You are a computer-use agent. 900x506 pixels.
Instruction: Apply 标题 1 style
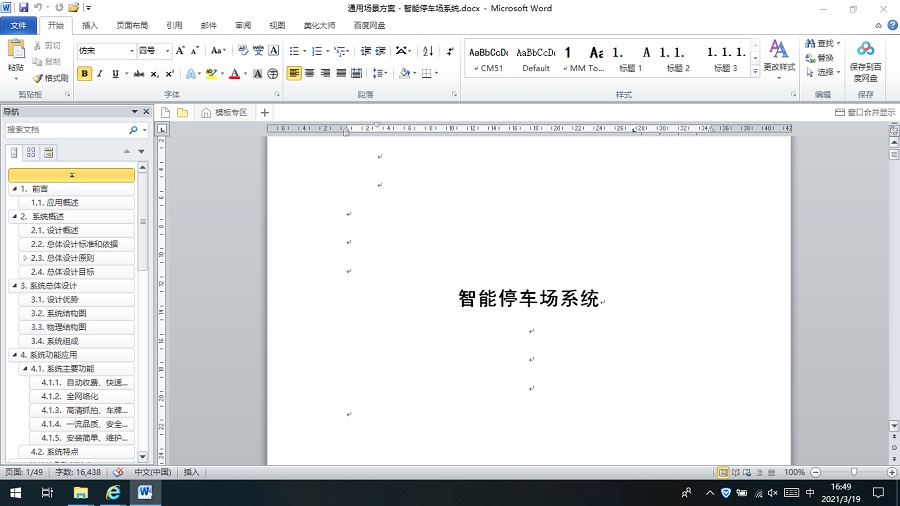coord(630,59)
